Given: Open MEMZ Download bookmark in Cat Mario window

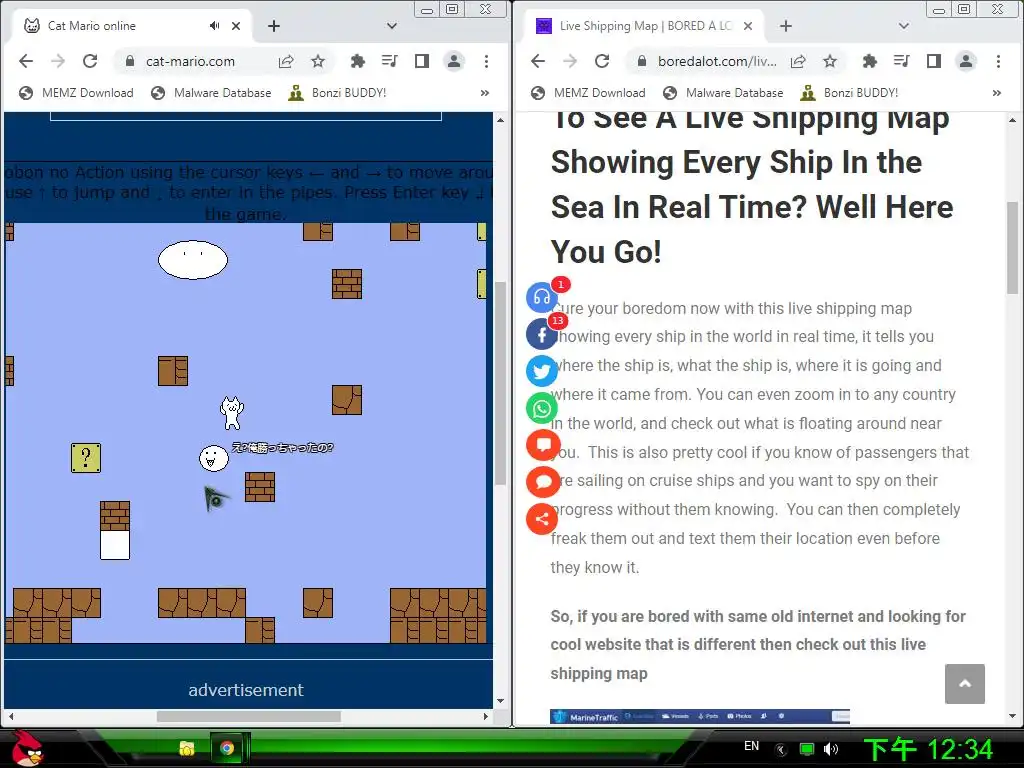Looking at the screenshot, I should pos(76,93).
